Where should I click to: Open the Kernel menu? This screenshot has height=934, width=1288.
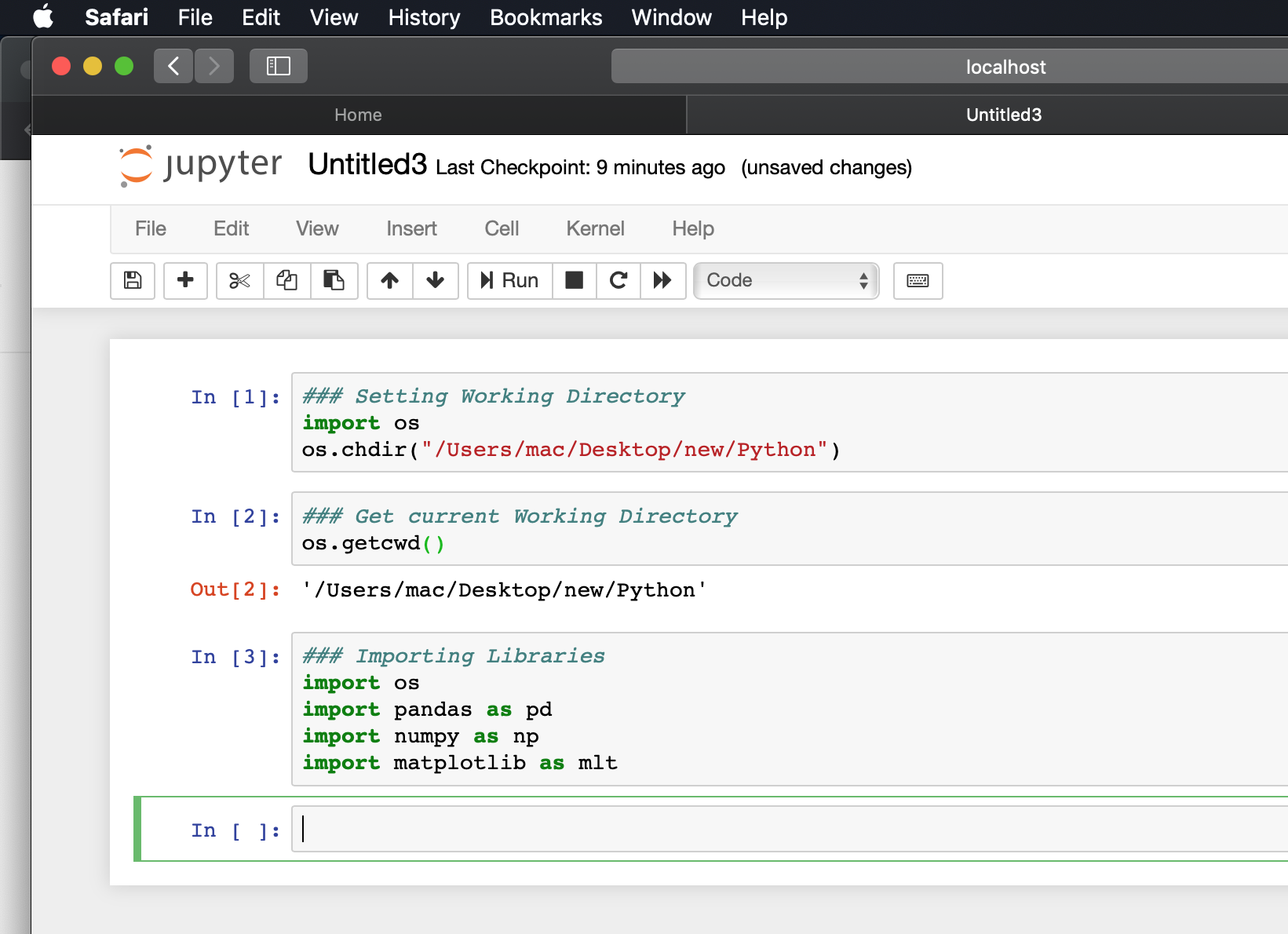[594, 228]
